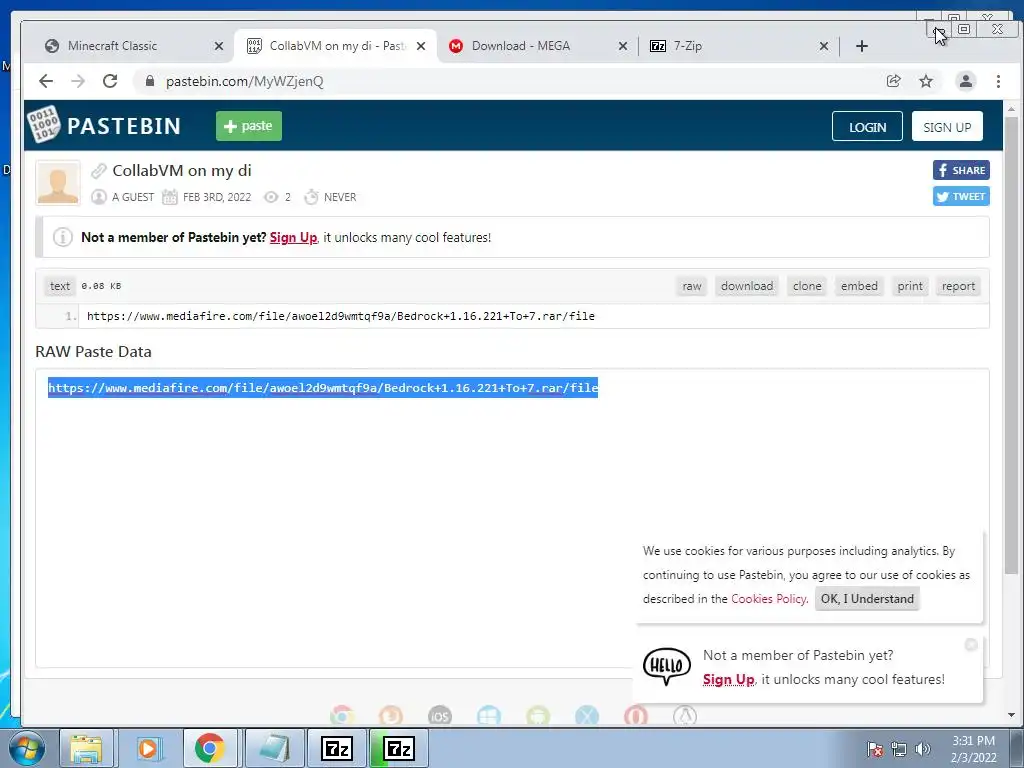Dismiss the Hello sign-up popup

pyautogui.click(x=971, y=645)
